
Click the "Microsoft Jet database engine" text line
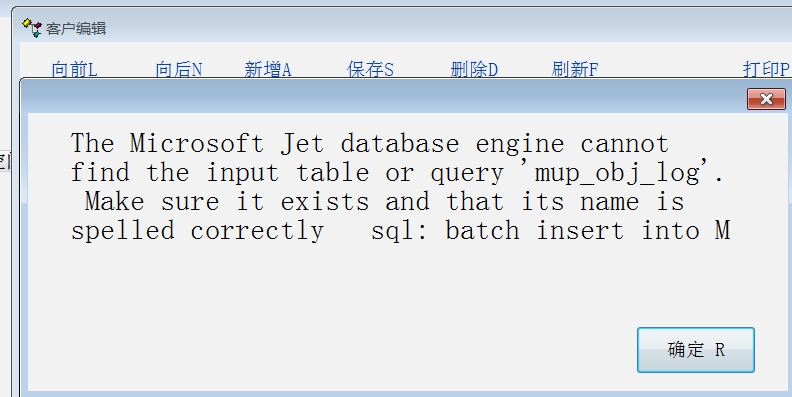370,144
